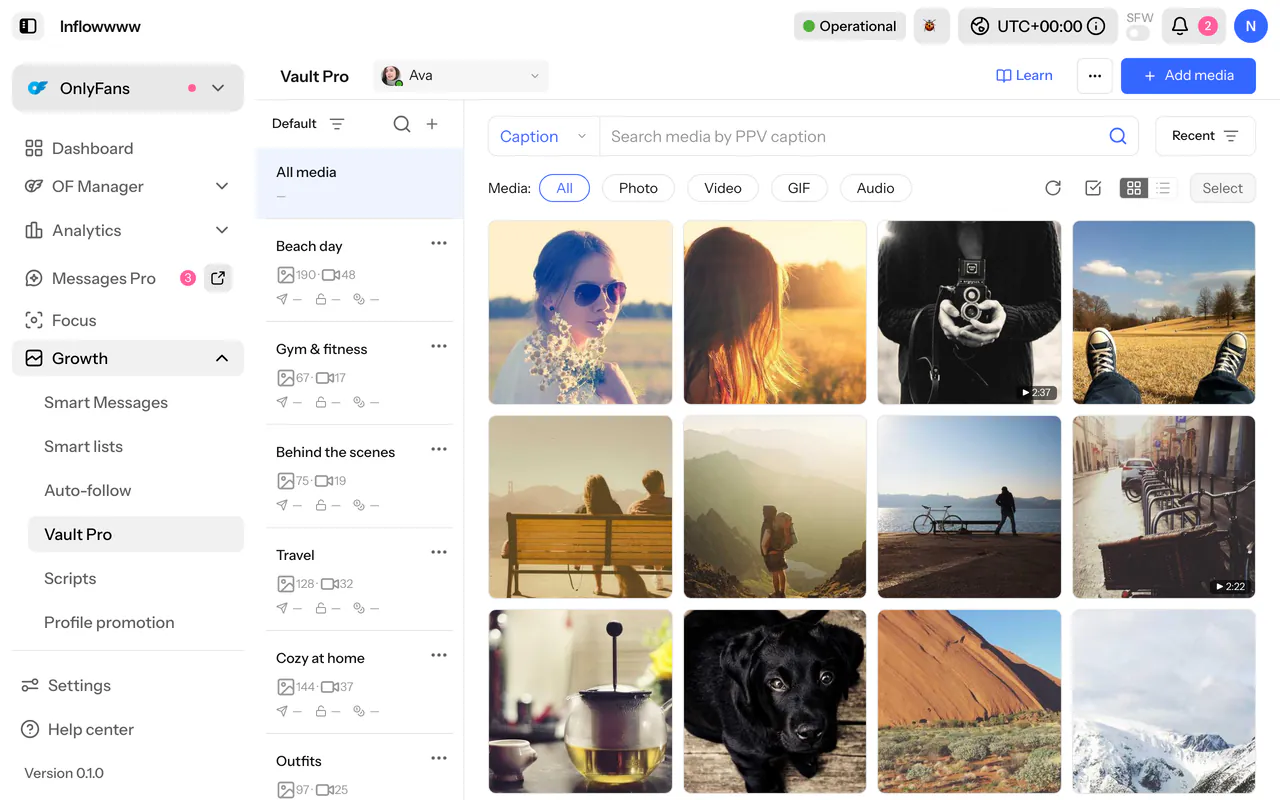Open the black puppy thumbnail
This screenshot has width=1280, height=800.
pos(775,701)
